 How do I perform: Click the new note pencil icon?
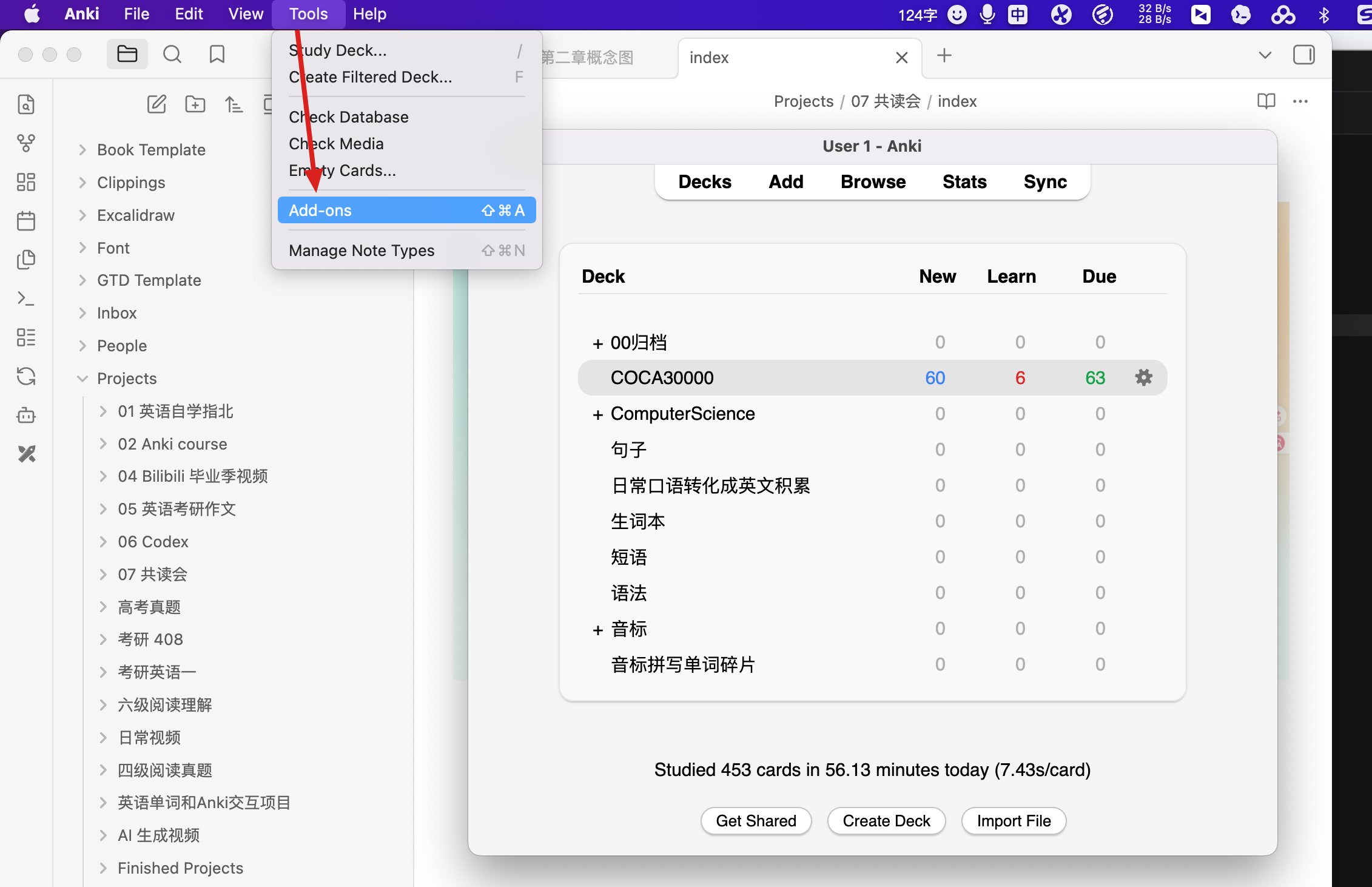(156, 104)
